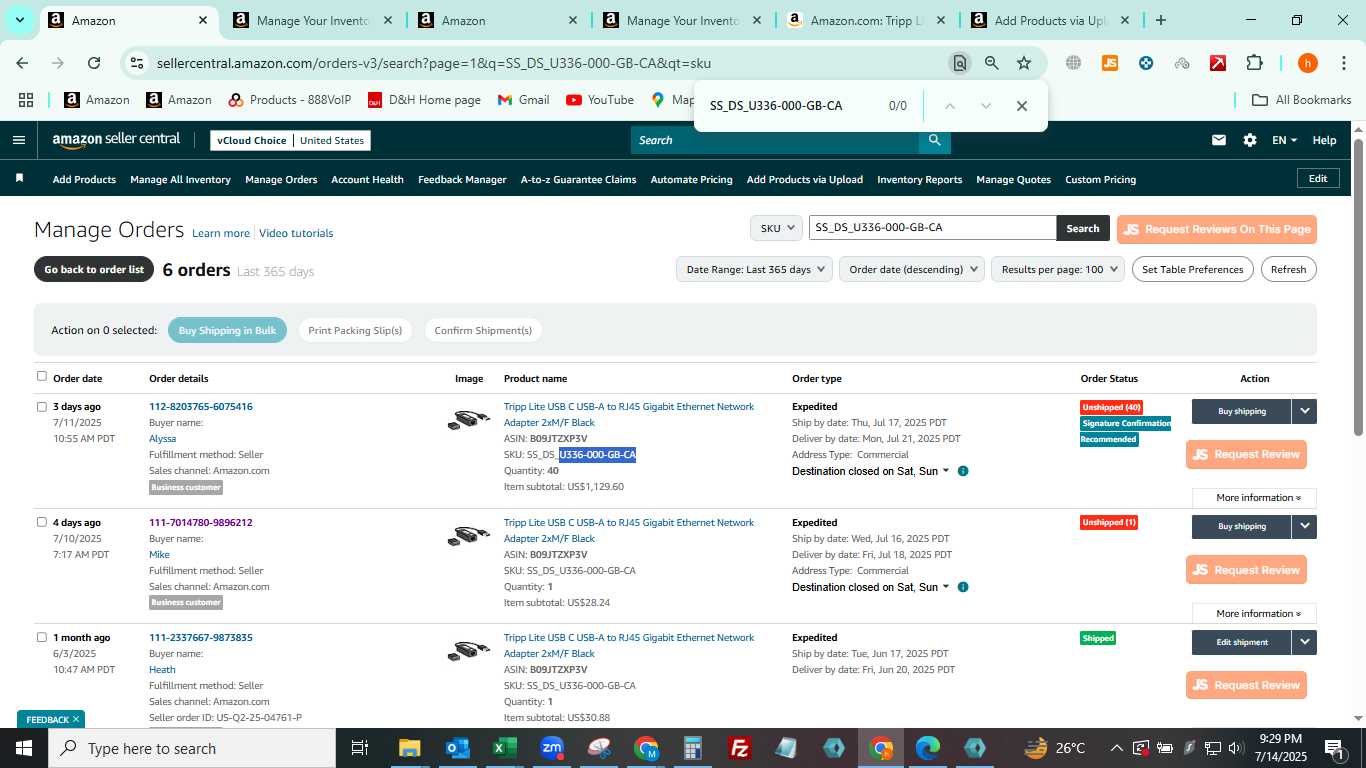Expand the Buy shipping arrow for Alyssa's order
Image resolution: width=1366 pixels, height=768 pixels.
point(1304,411)
